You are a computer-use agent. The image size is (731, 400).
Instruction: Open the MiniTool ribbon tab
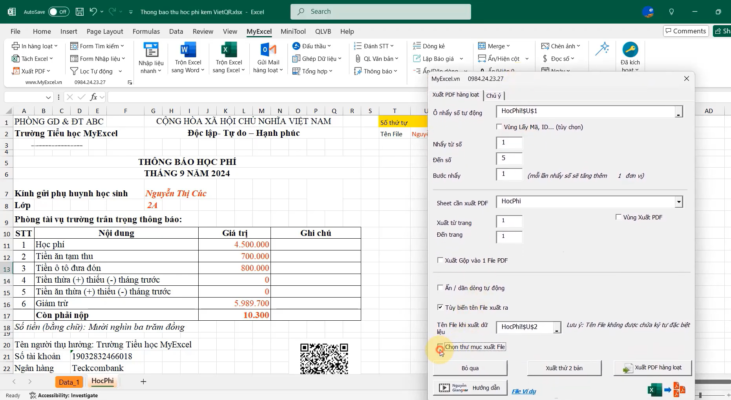tap(293, 31)
